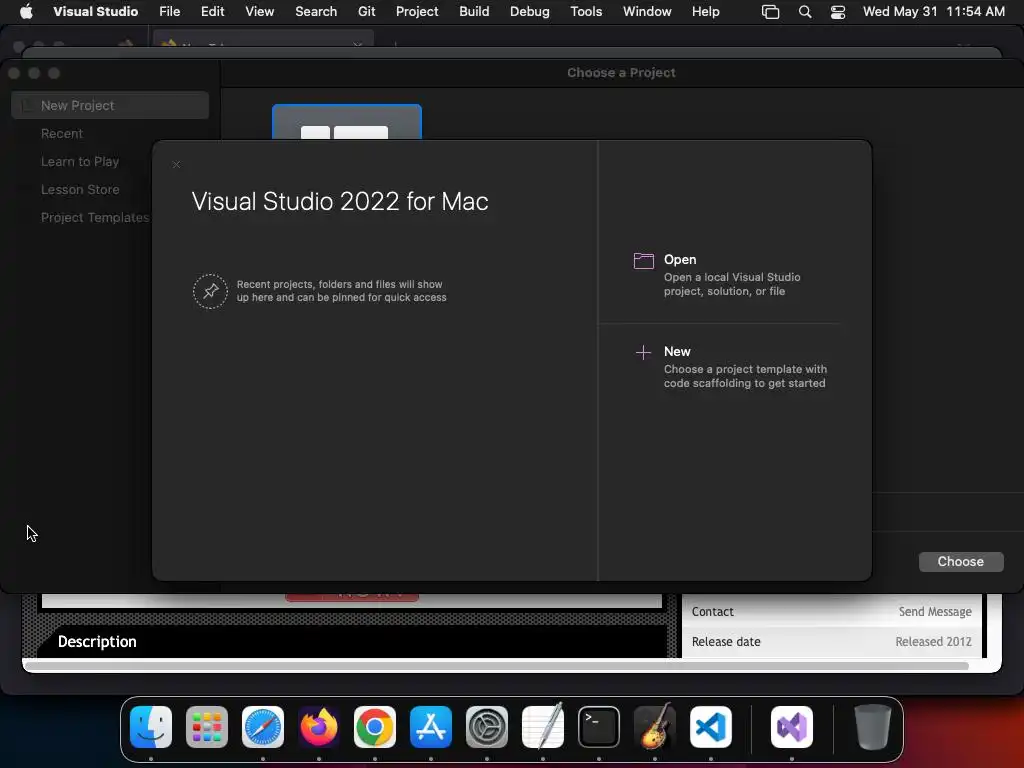Open App Store from the Dock
The height and width of the screenshot is (768, 1024).
(x=431, y=727)
